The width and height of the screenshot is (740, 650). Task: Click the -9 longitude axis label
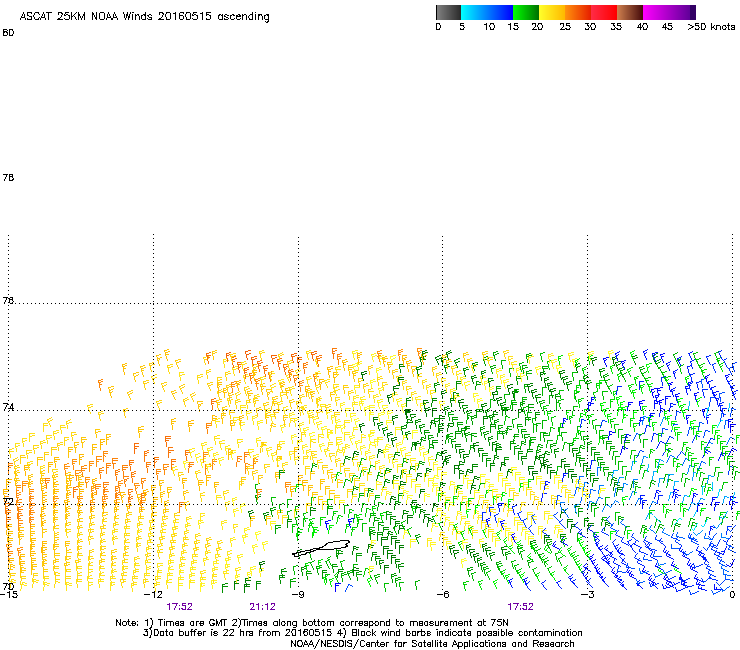[x=298, y=594]
